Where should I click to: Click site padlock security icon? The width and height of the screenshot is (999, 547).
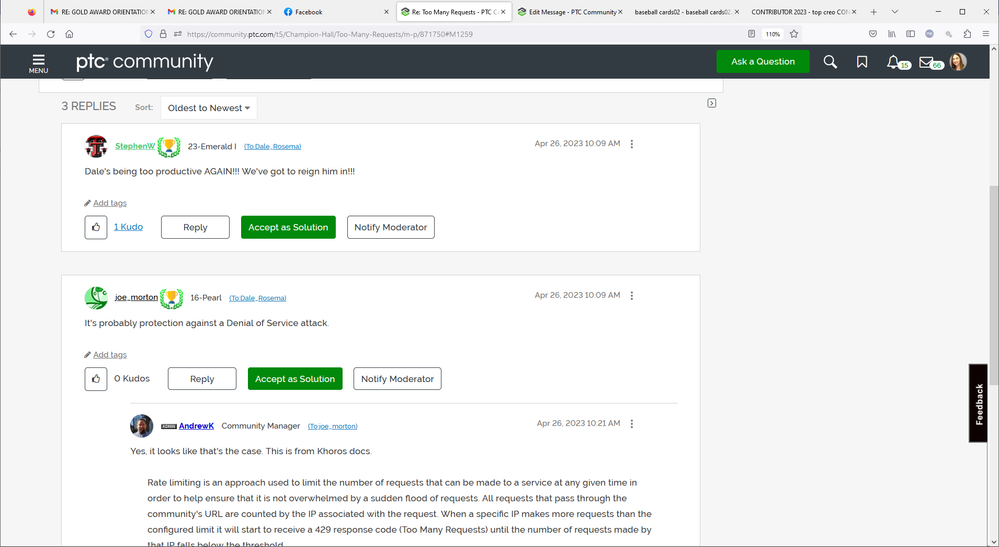point(163,34)
